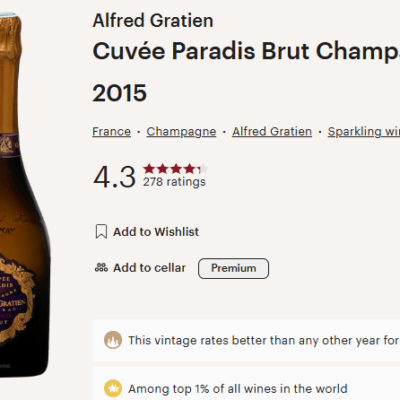Click the Add to cellar label
Screen dimensions: 400x400
point(149,268)
